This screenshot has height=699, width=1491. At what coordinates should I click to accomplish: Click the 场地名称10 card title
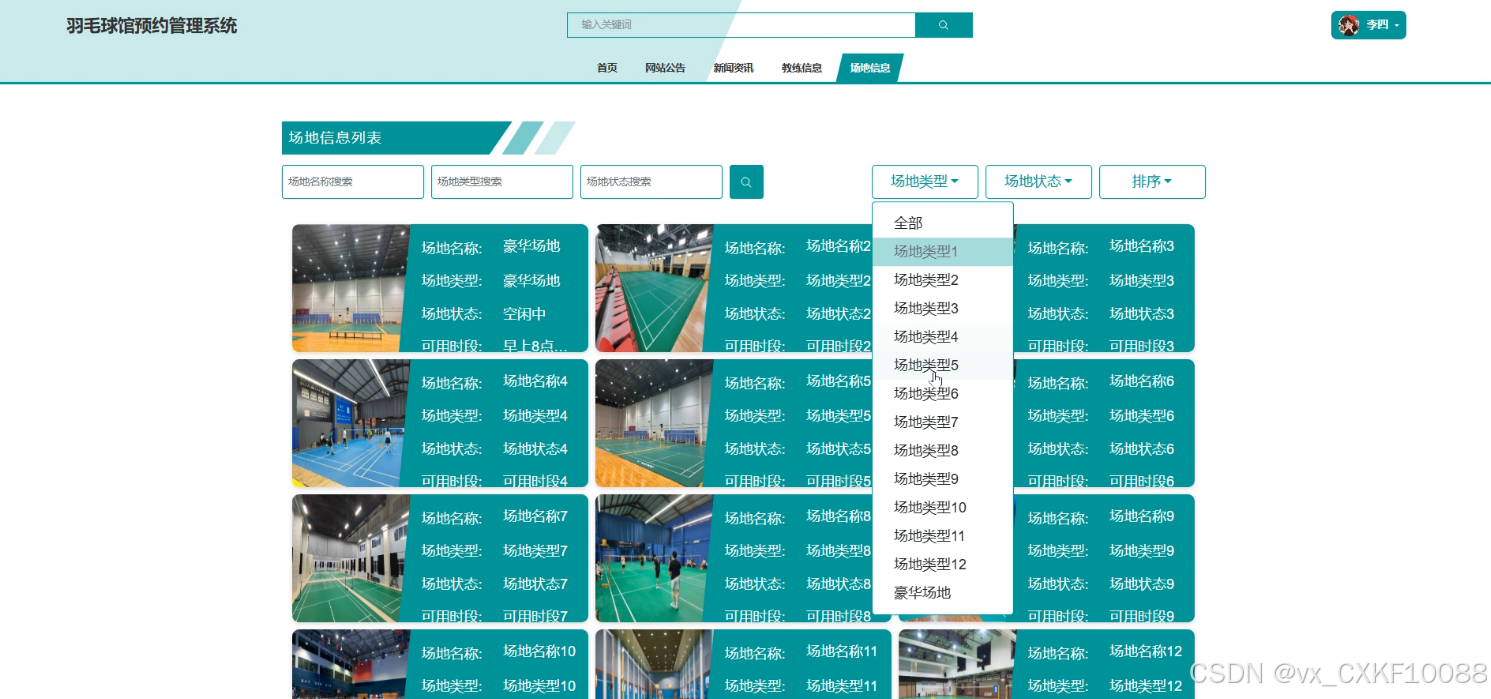(539, 651)
